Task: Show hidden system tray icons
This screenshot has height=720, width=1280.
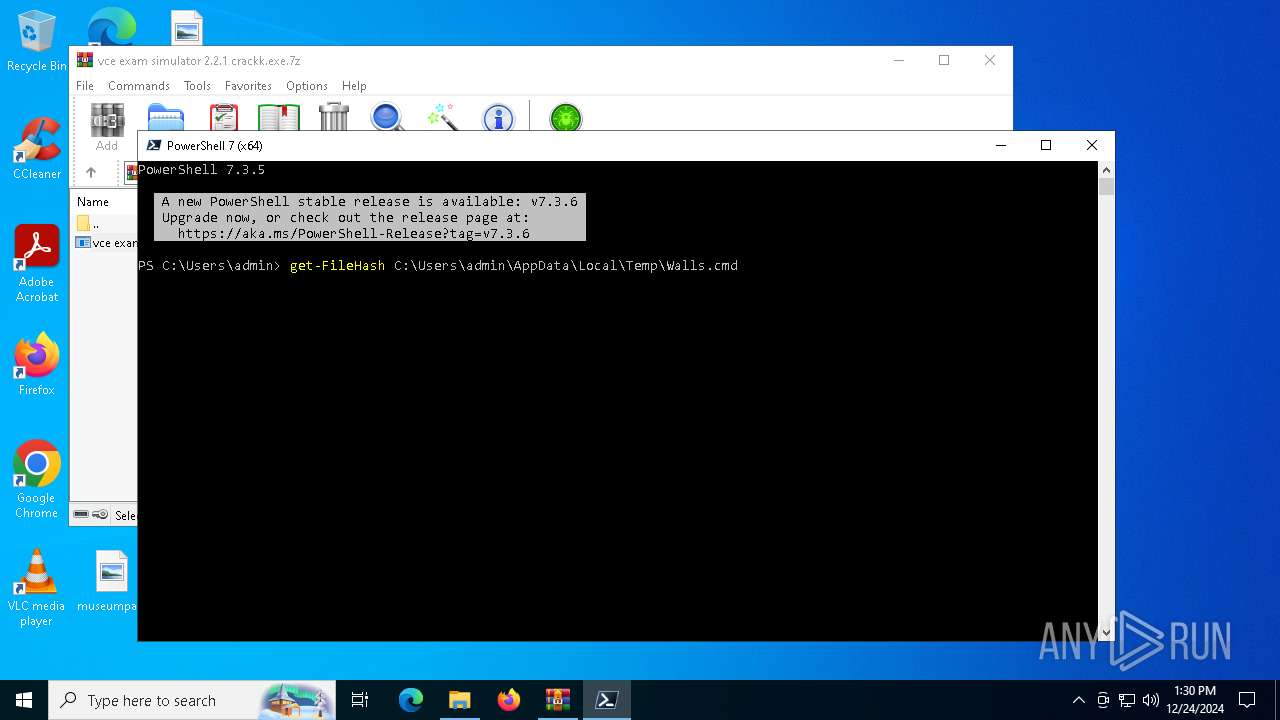Action: [x=1078, y=700]
